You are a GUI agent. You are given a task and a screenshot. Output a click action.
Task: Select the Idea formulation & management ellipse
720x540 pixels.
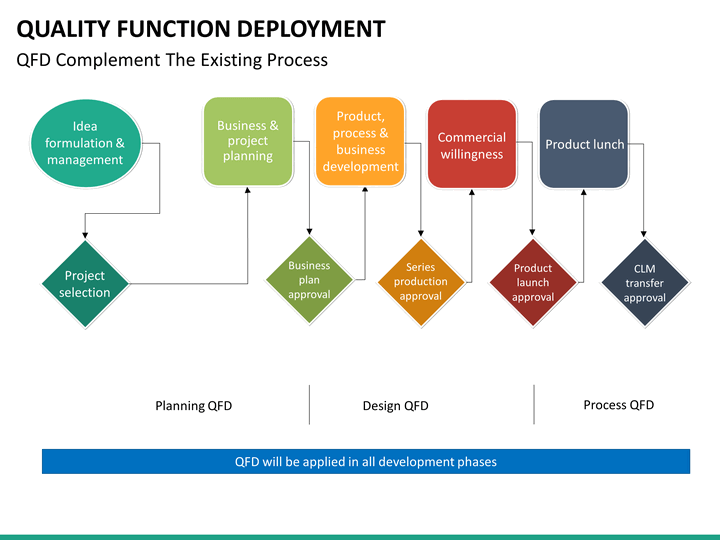[86, 143]
